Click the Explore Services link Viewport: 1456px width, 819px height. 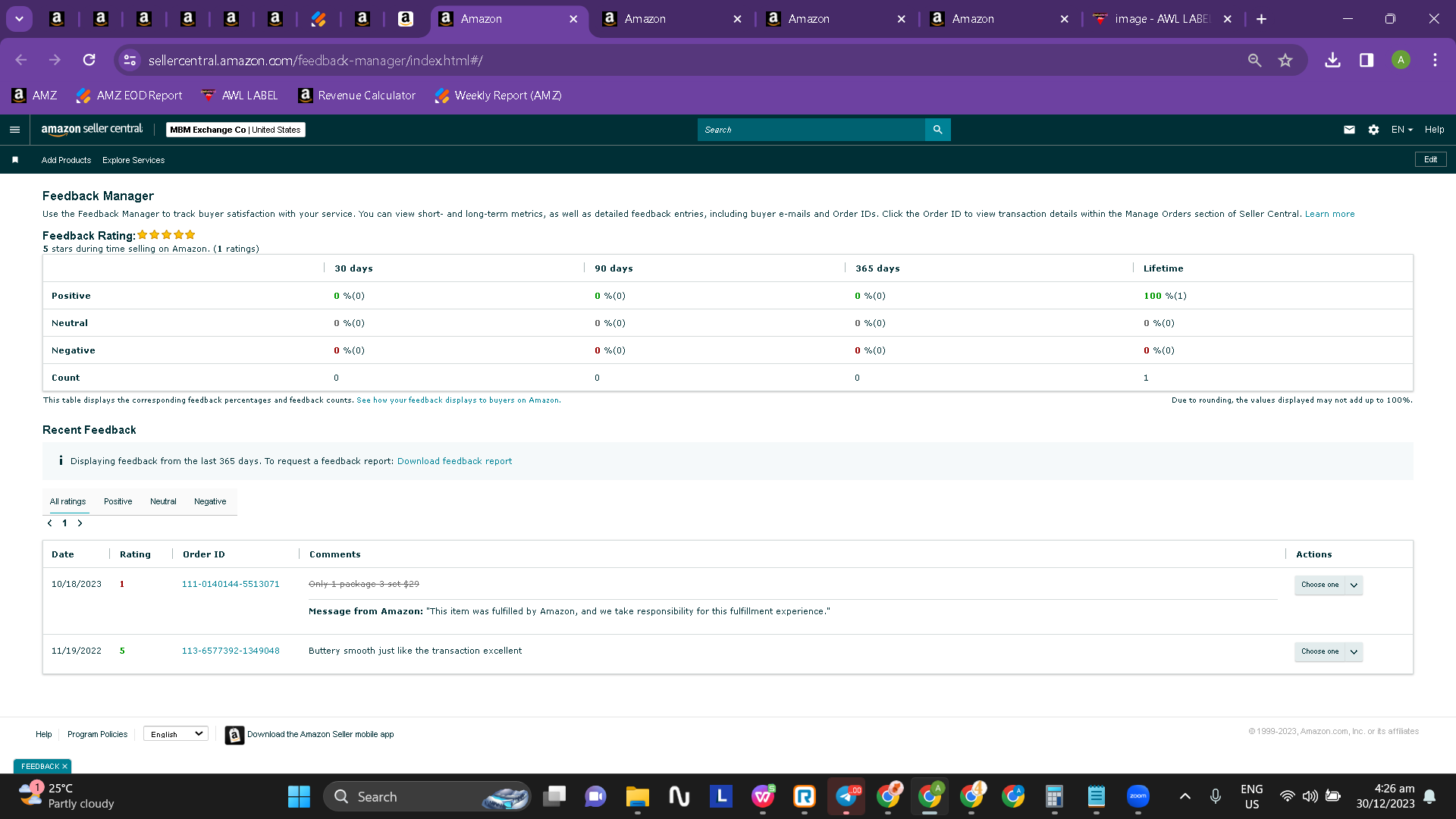click(133, 160)
